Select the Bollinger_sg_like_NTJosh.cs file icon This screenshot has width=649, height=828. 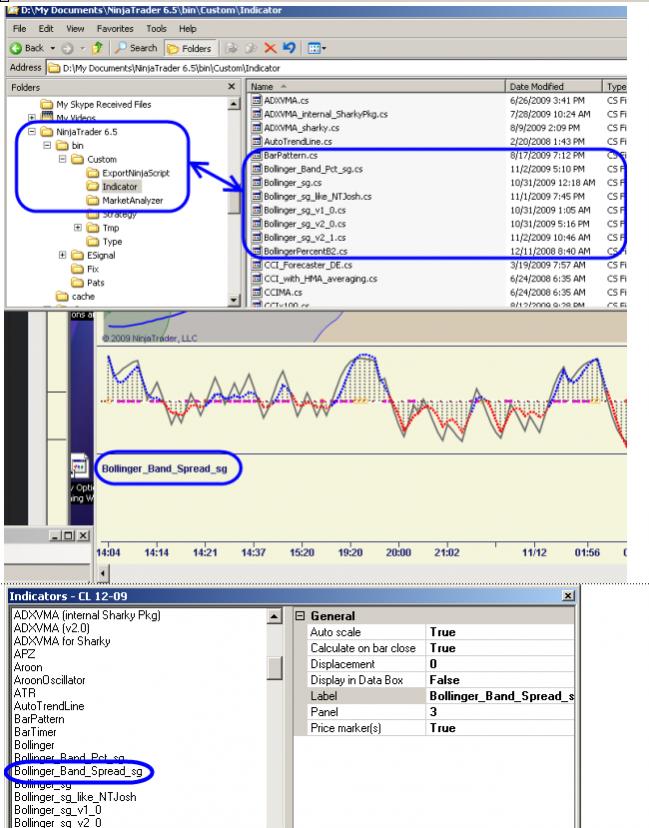[x=257, y=196]
